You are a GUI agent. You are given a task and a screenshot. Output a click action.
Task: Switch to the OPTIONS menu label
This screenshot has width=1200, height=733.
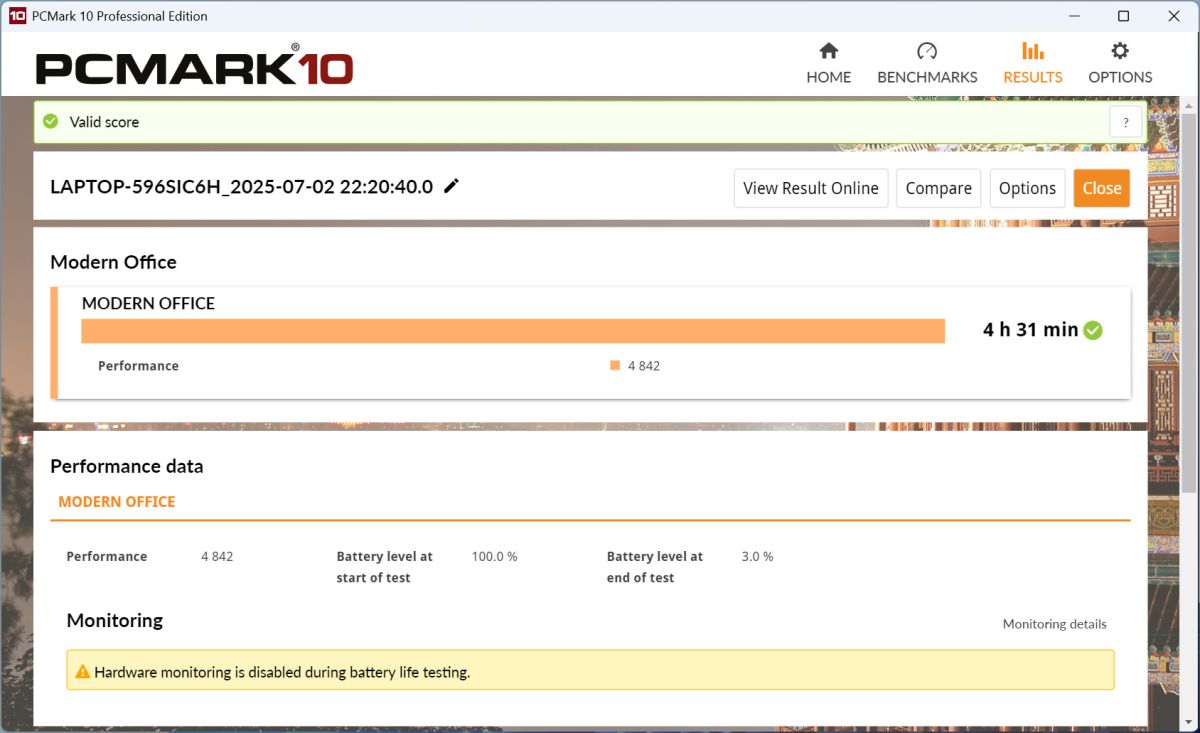pyautogui.click(x=1120, y=77)
